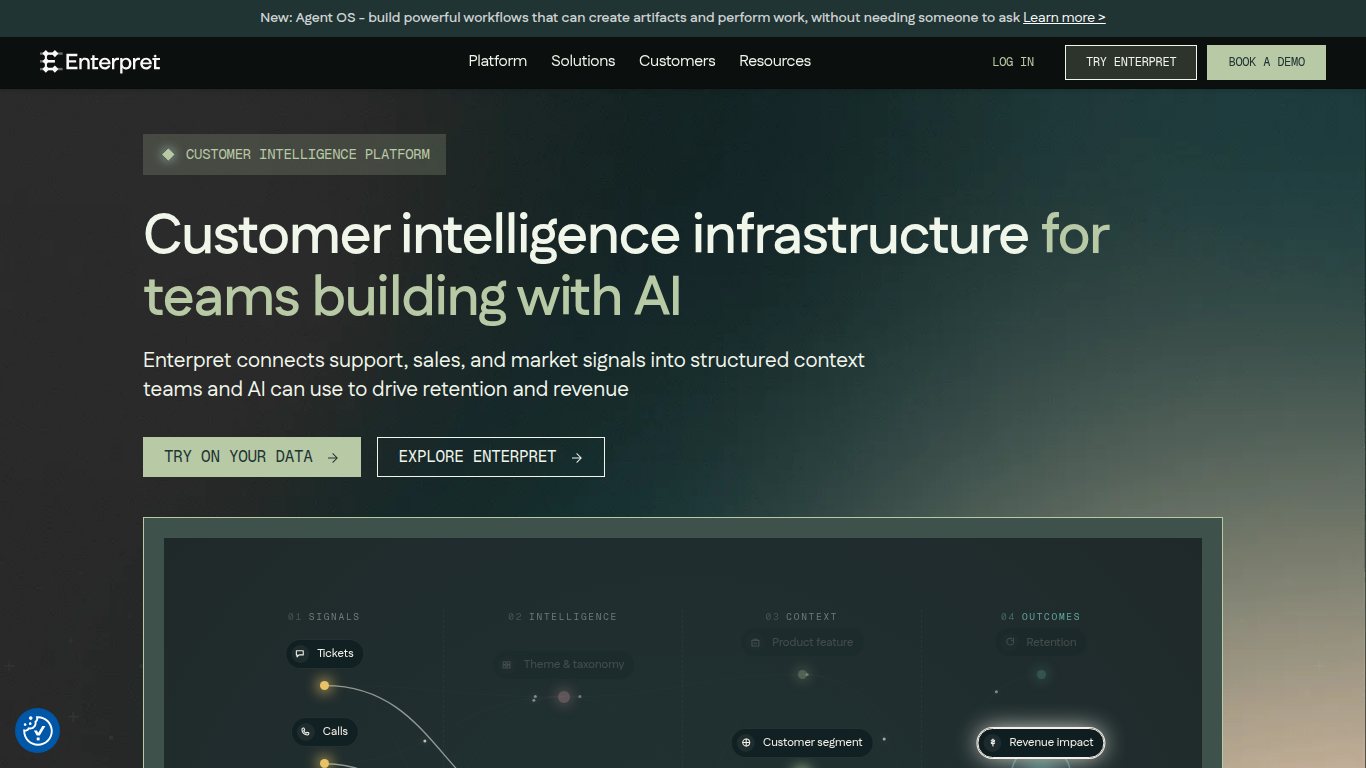
Task: Click the LOG IN link
Action: point(1013,62)
